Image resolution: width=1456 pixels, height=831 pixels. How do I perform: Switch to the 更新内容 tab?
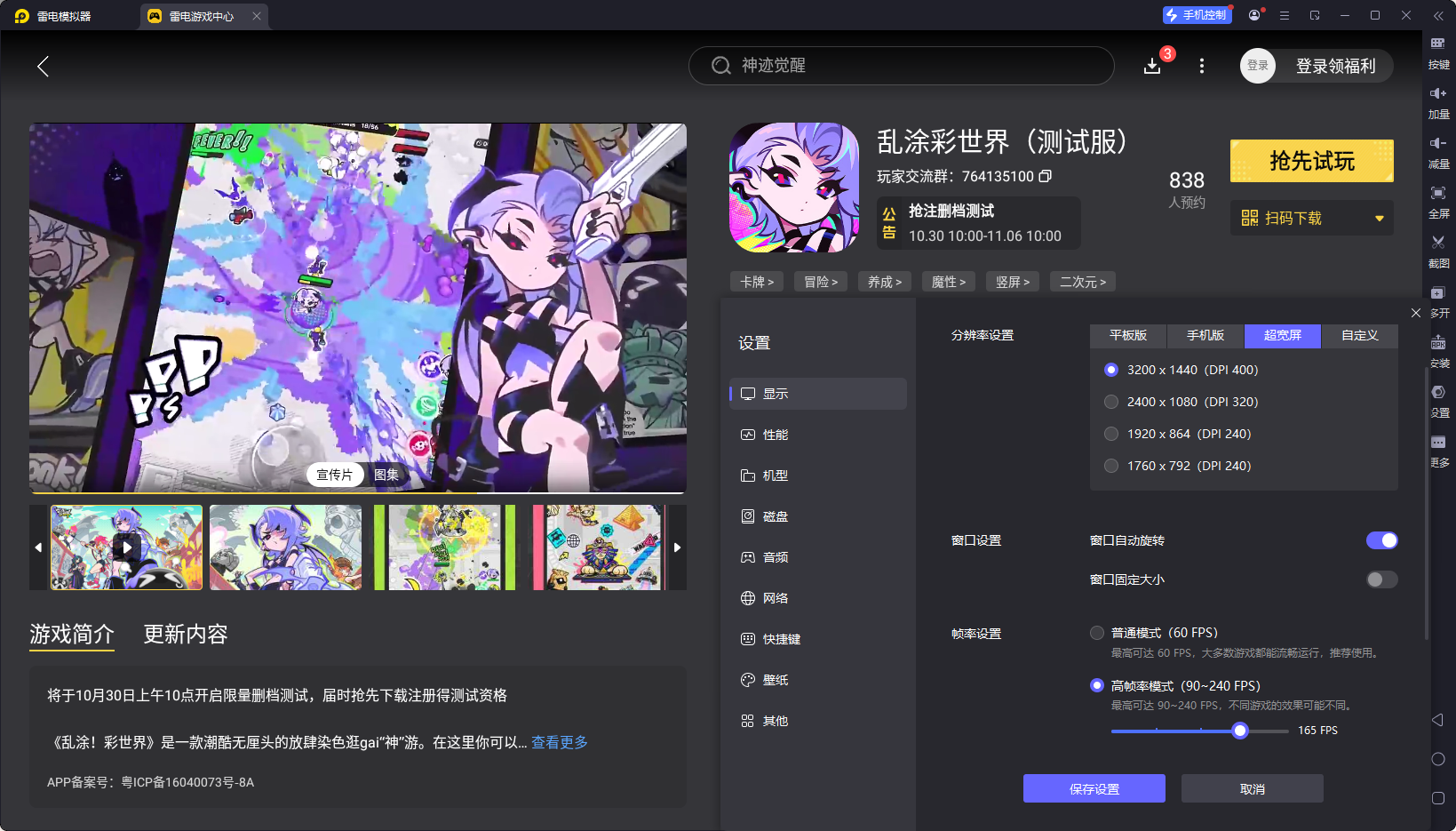[x=185, y=635]
